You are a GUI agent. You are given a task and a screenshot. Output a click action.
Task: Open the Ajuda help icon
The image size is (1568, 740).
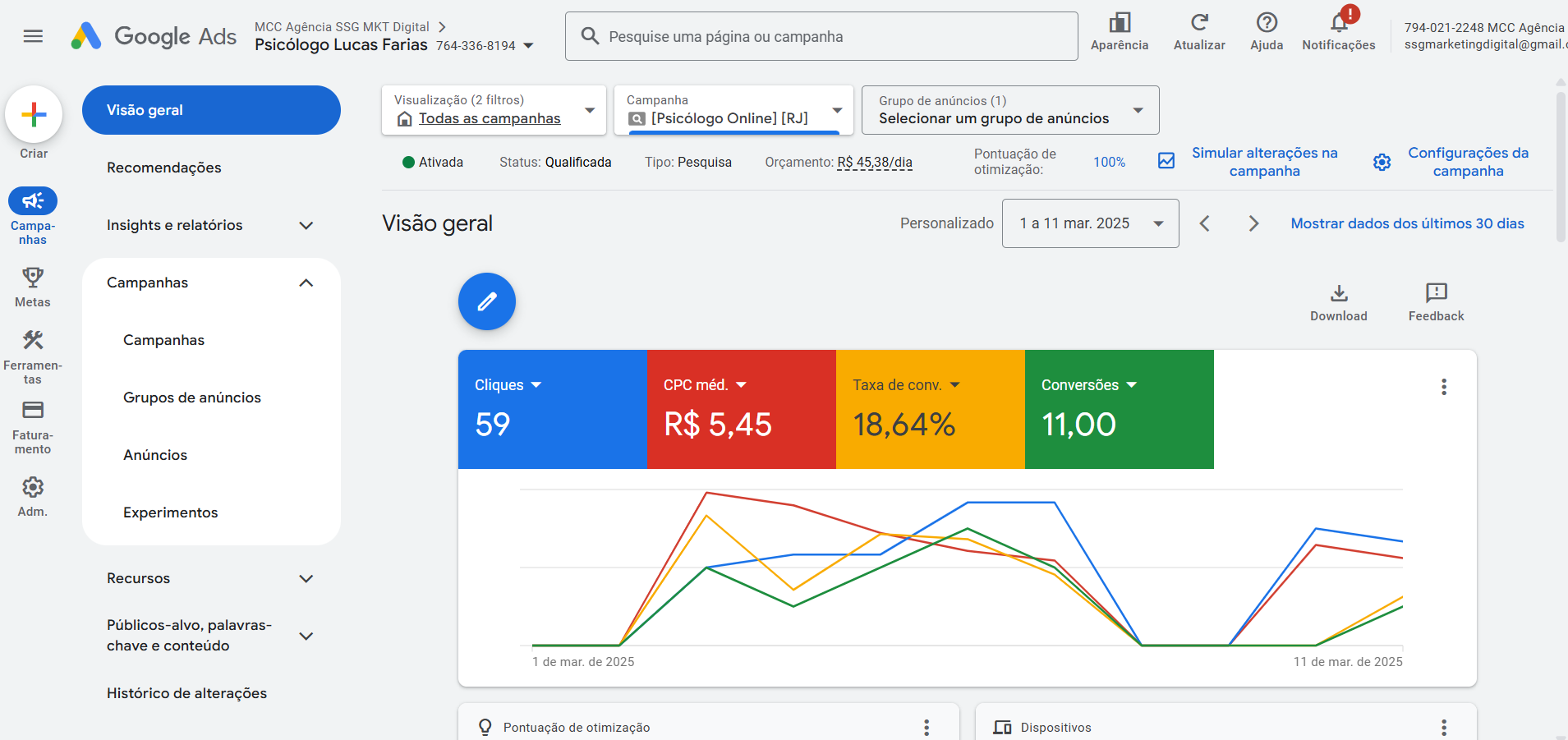click(1267, 22)
